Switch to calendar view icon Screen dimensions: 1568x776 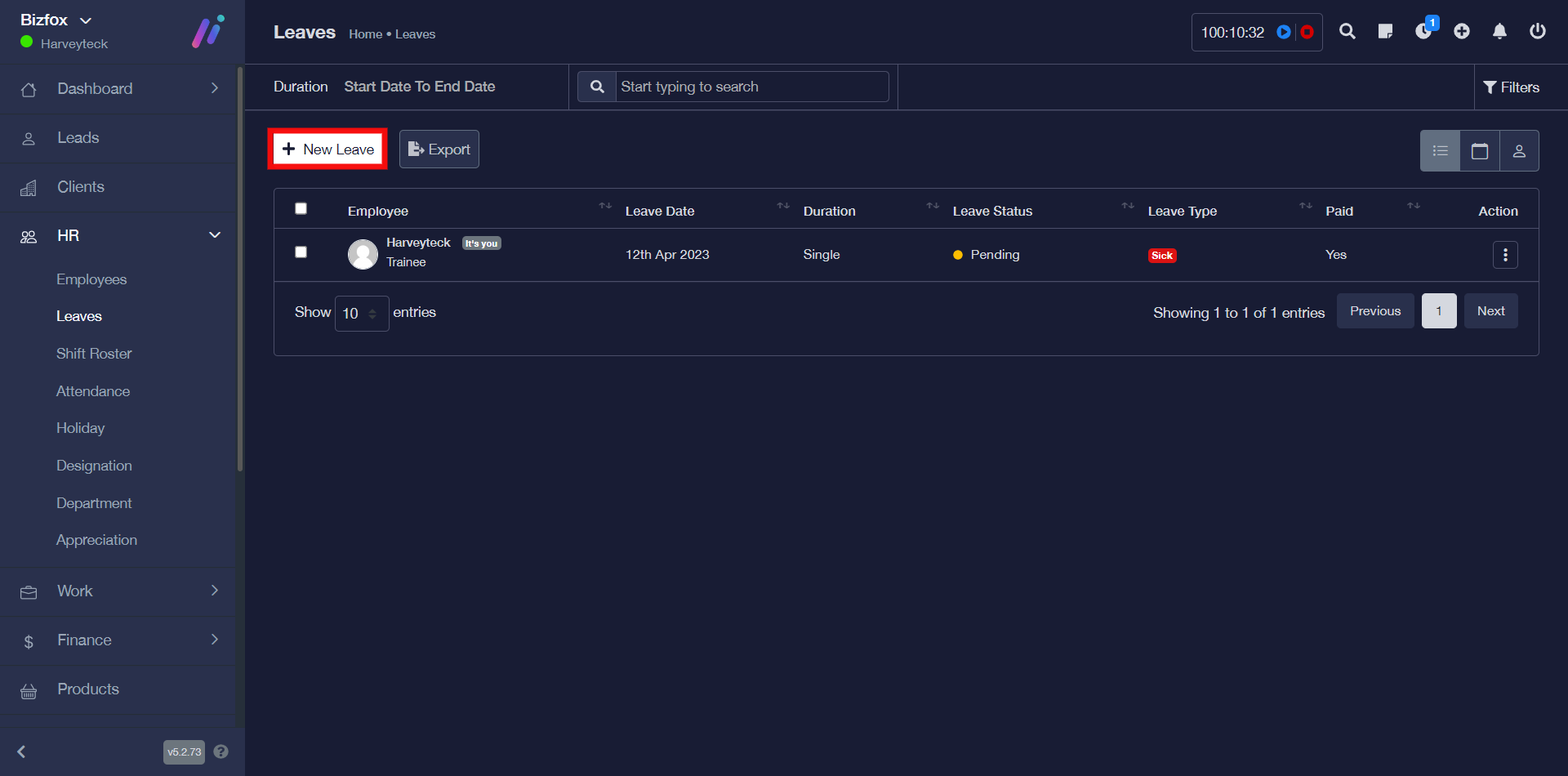coord(1479,151)
